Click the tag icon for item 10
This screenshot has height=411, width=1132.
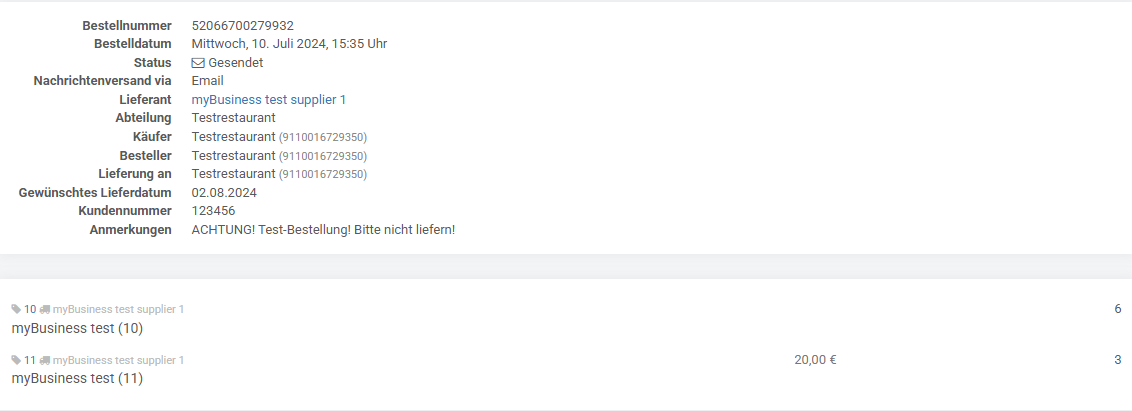[16, 309]
